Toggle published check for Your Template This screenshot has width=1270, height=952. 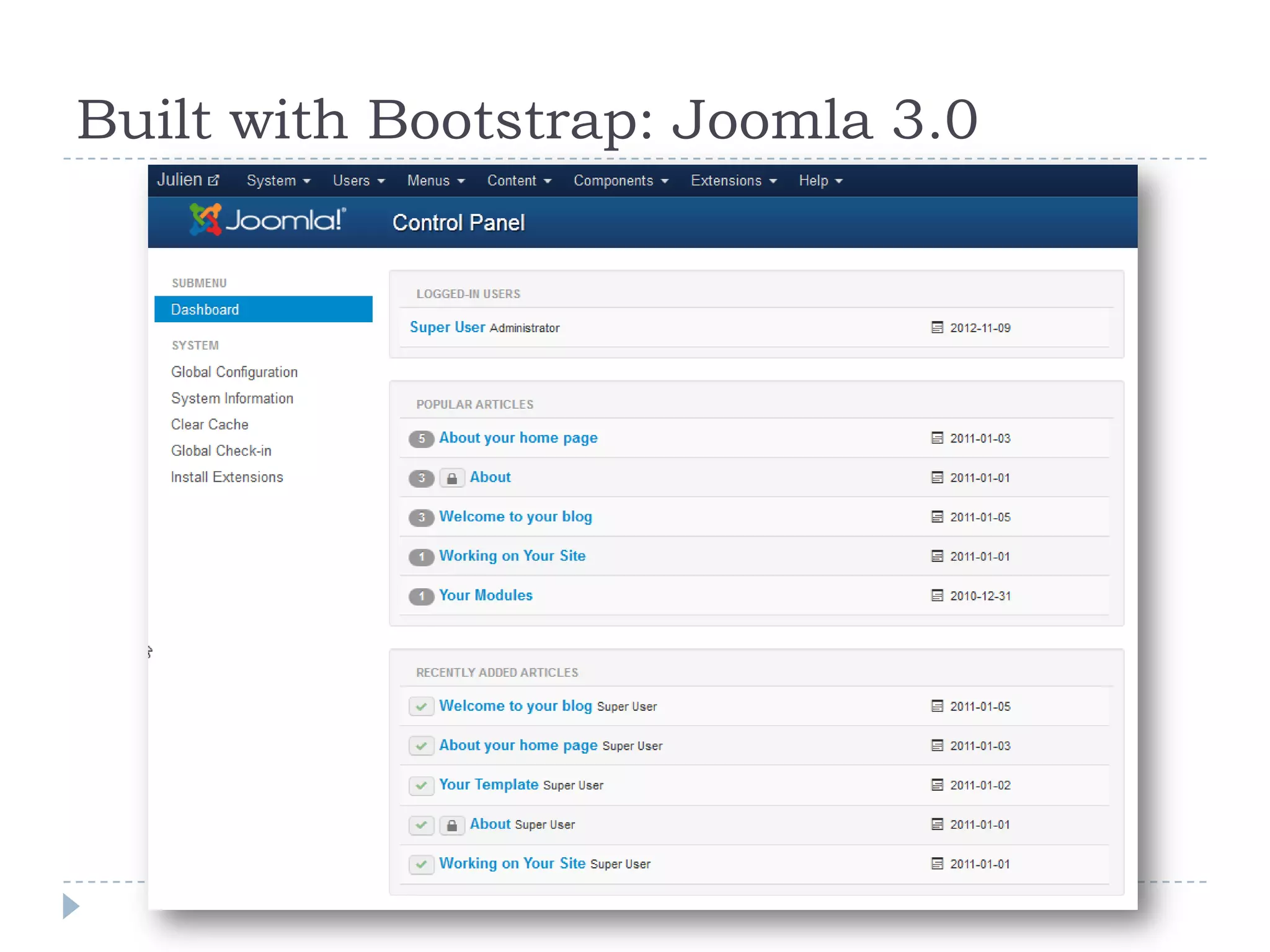pos(422,785)
